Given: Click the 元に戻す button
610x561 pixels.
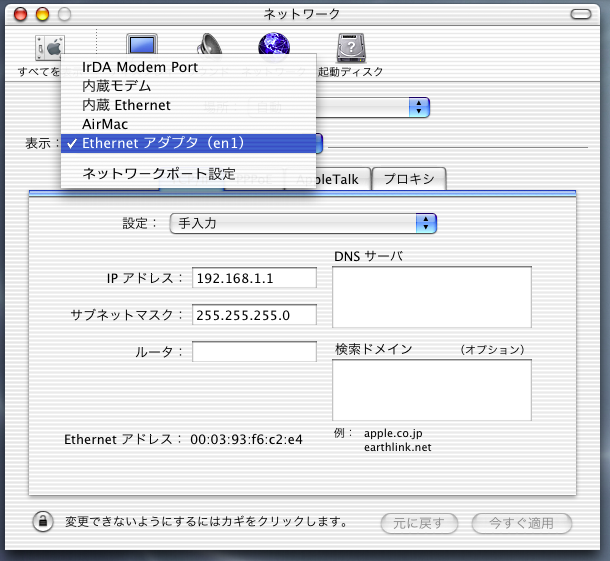Looking at the screenshot, I should coord(419,523).
